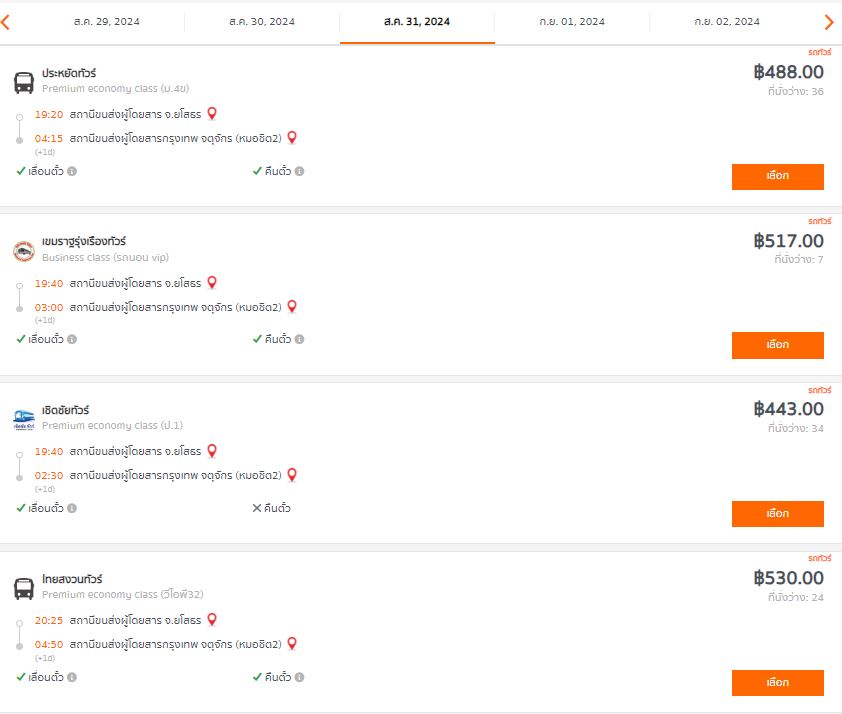Open map pin for ไทยสงวนทัวร์ 20:25 departure

pyautogui.click(x=212, y=619)
